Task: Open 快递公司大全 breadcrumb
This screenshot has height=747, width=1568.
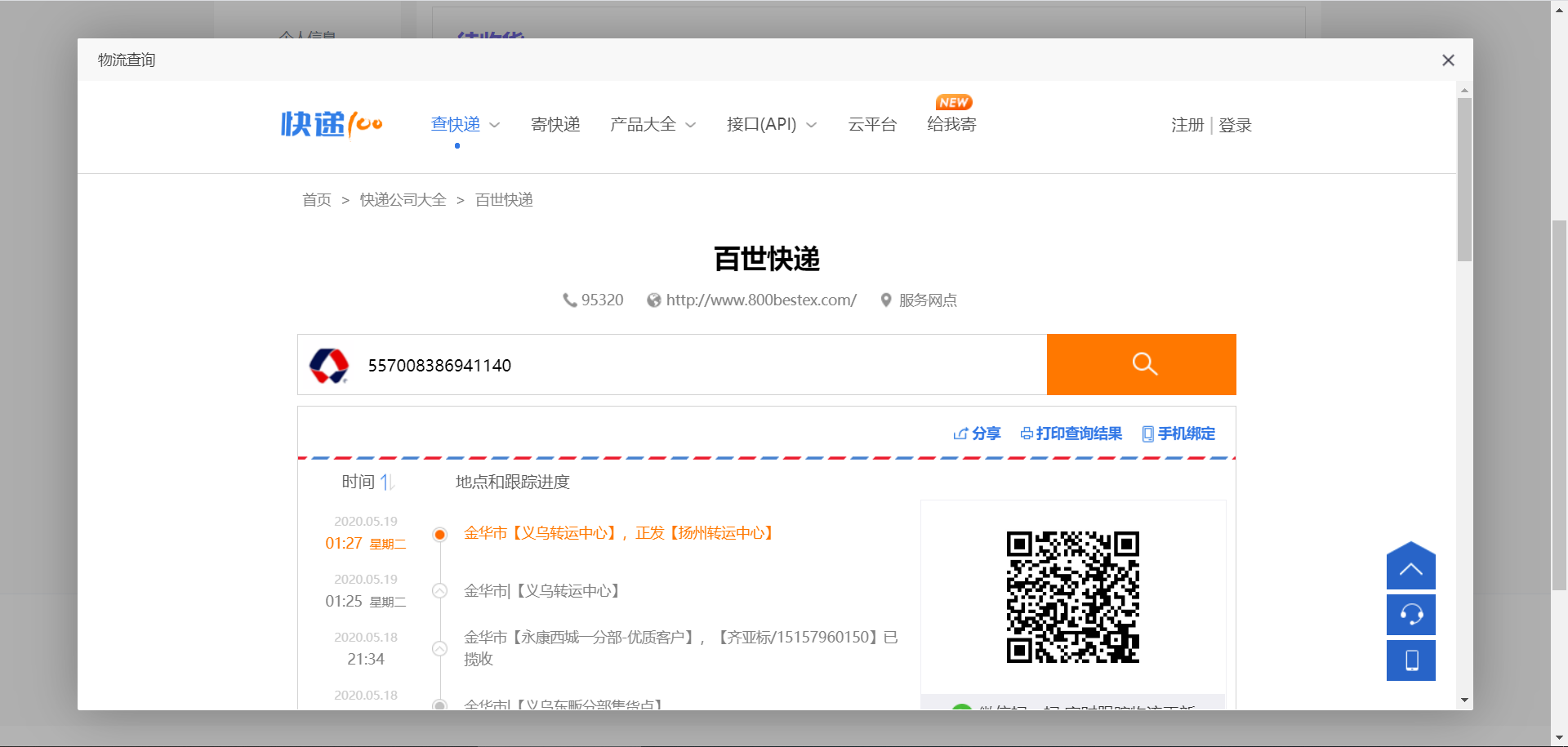Action: 403,200
